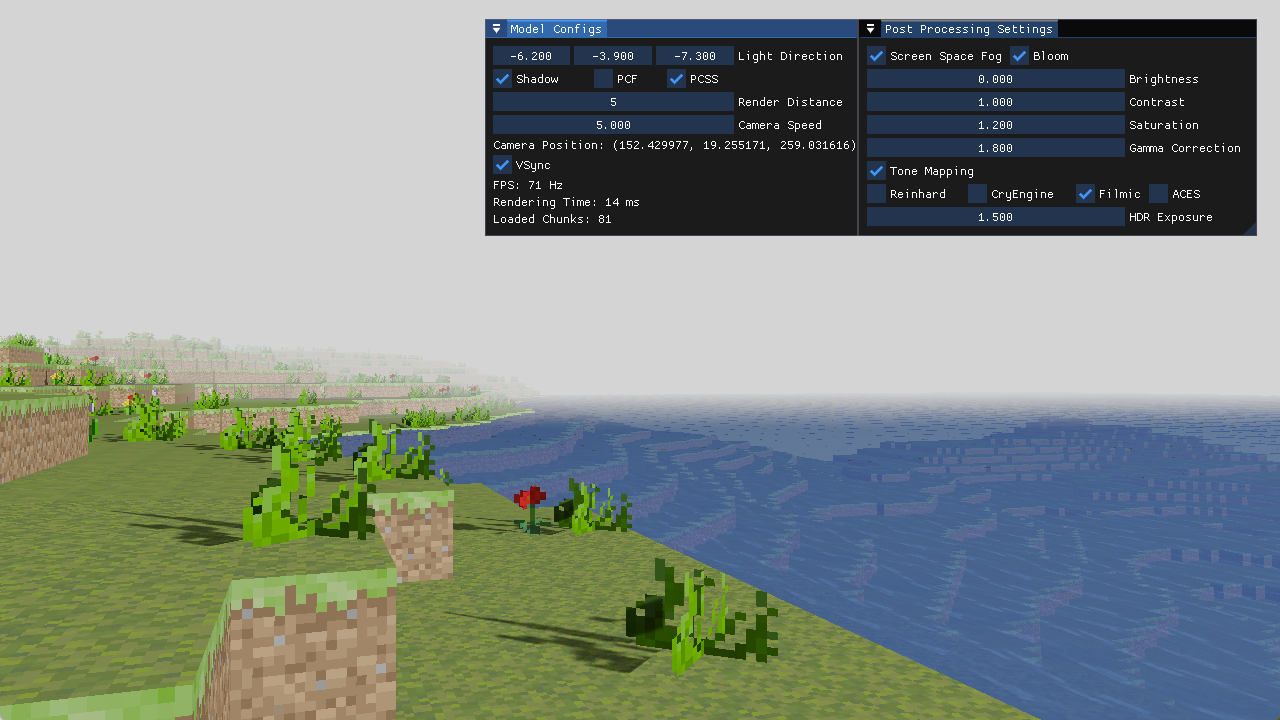Enable the CryEngine tone mapping option

(977, 194)
